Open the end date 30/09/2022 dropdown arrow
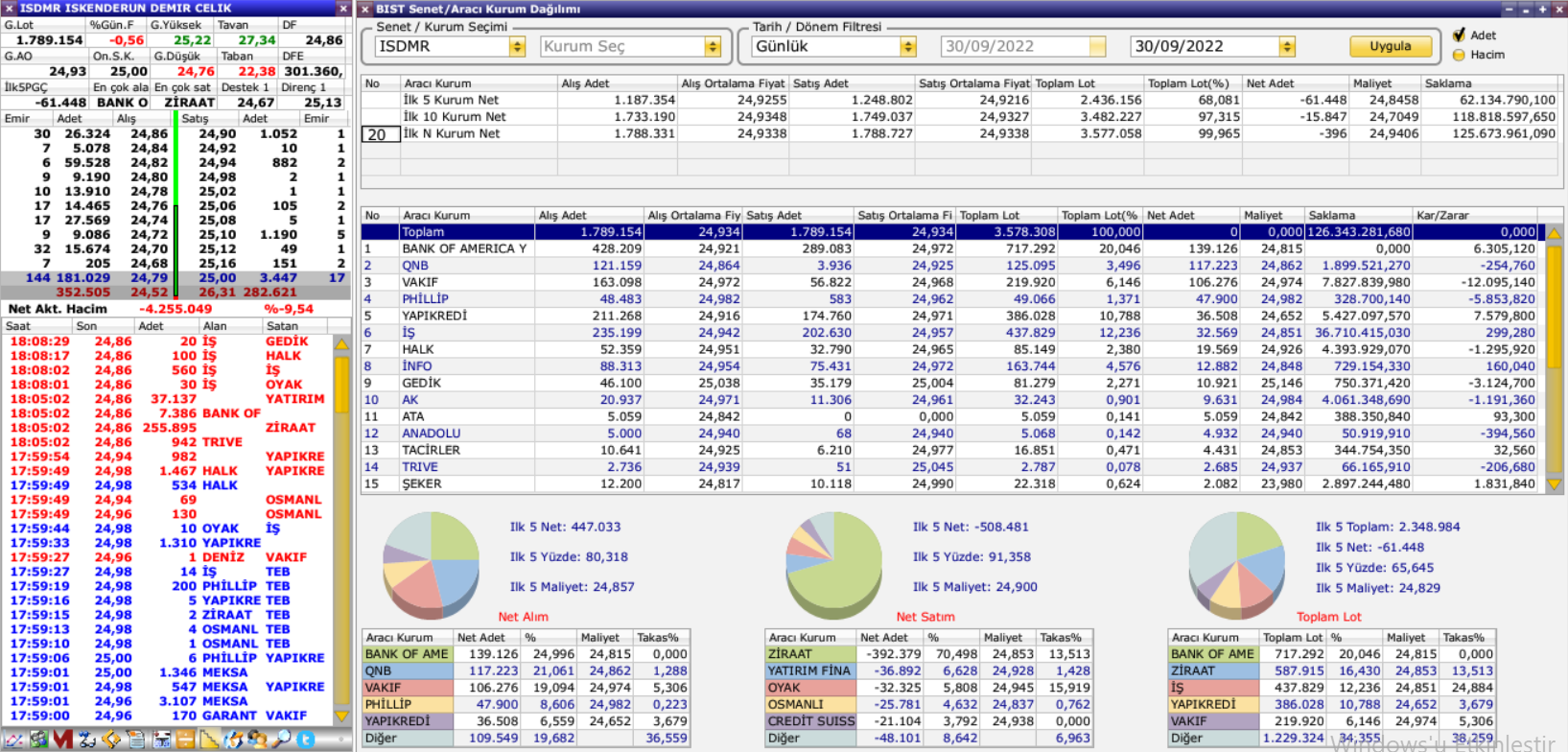Viewport: 1568px width, 752px height. pyautogui.click(x=1288, y=46)
